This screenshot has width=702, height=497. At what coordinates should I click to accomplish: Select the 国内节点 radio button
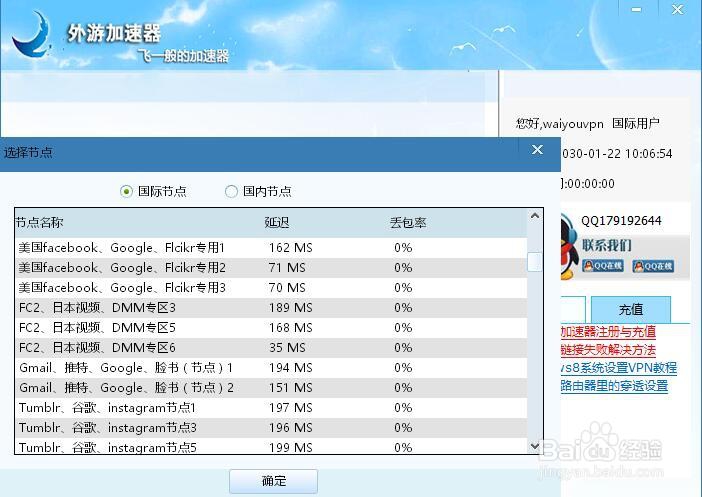coord(231,192)
